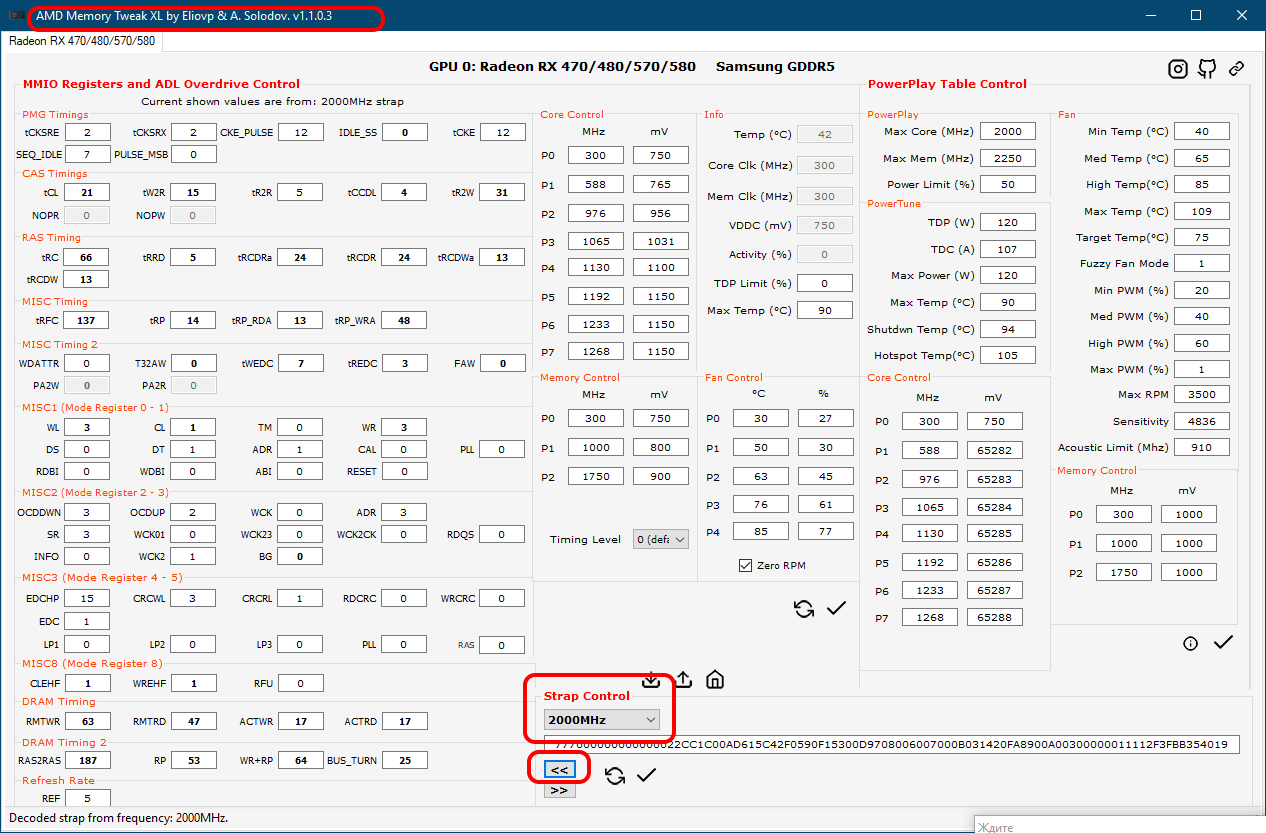The height and width of the screenshot is (833, 1266).
Task: Click the PowerPlay Table apply checkmark
Action: coord(1223,642)
